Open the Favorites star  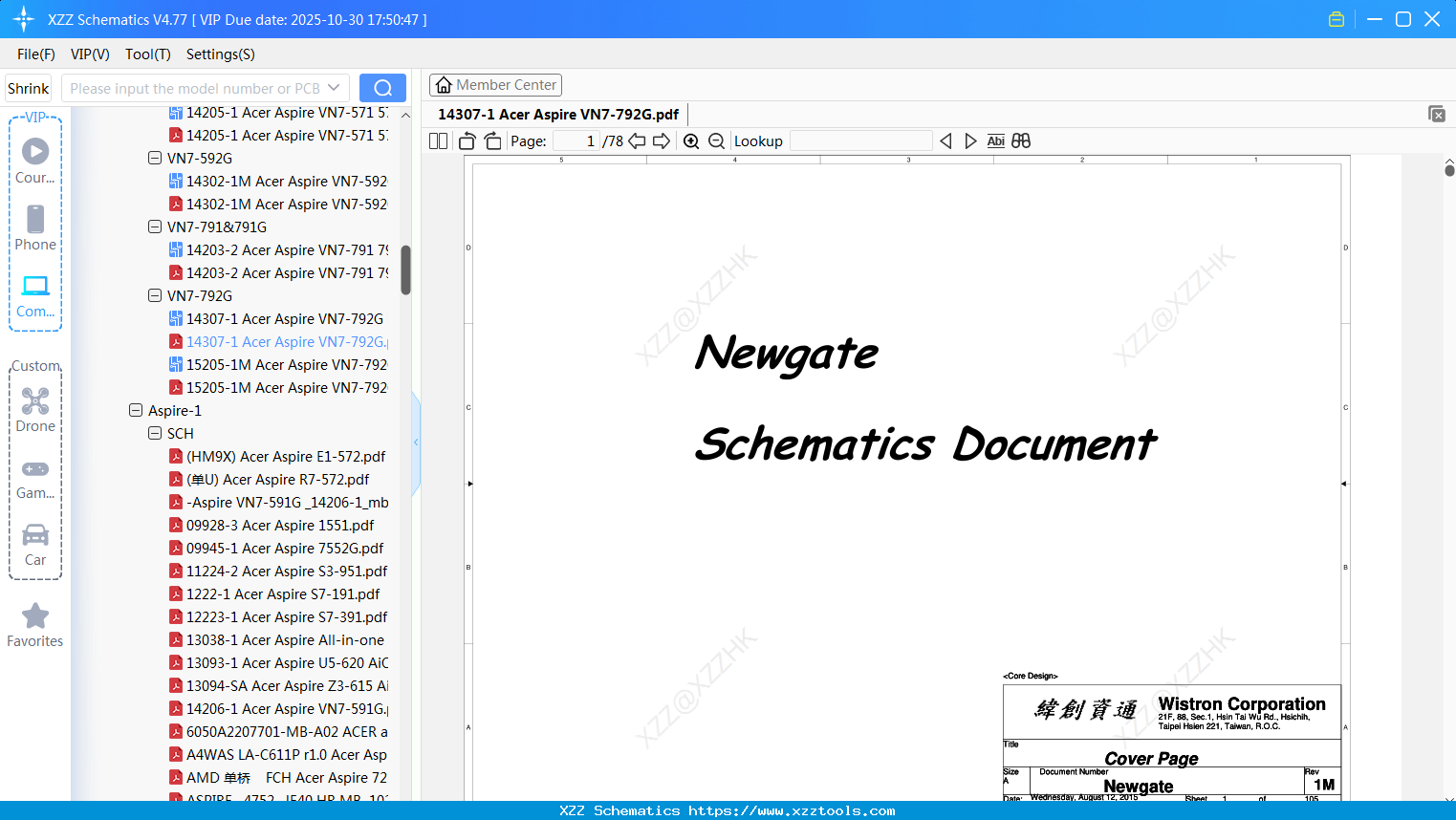click(x=35, y=625)
